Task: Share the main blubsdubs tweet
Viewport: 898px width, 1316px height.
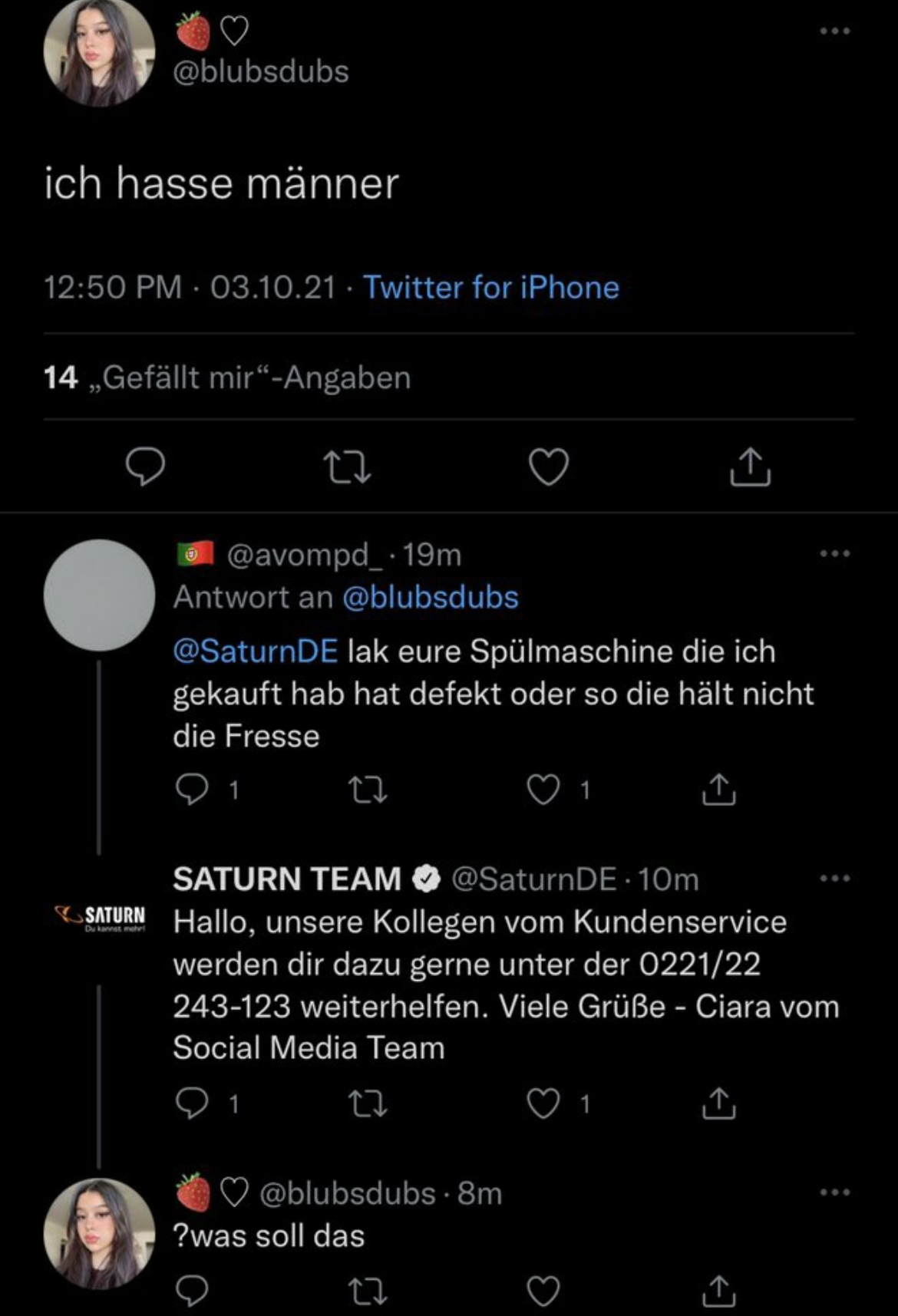Action: tap(749, 467)
